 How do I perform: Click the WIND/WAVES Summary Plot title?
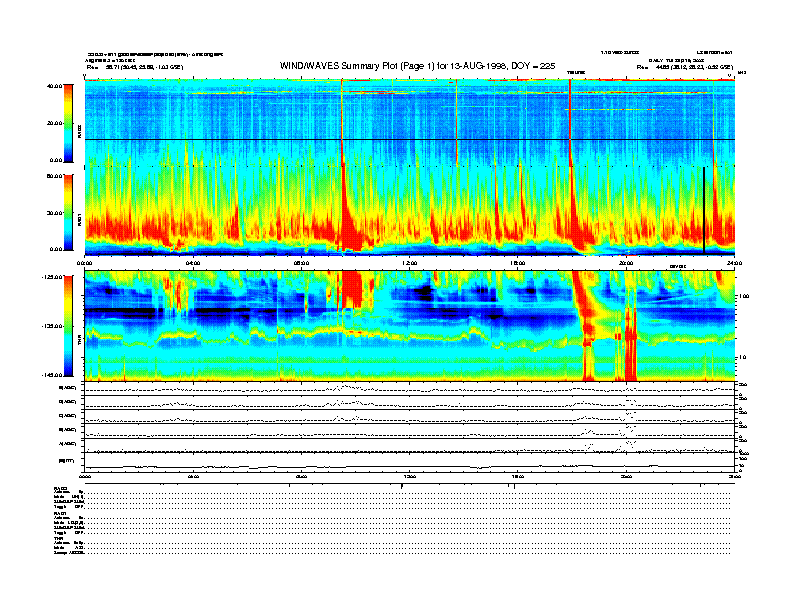click(417, 66)
